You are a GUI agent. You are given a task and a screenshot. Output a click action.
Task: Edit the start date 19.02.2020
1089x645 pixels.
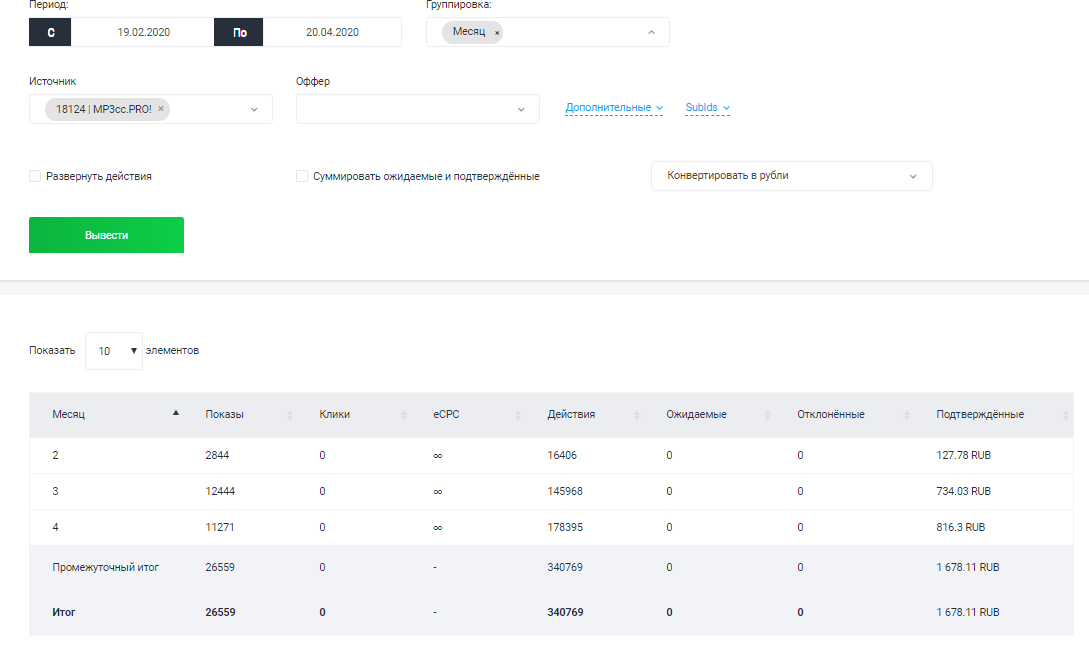coord(143,32)
